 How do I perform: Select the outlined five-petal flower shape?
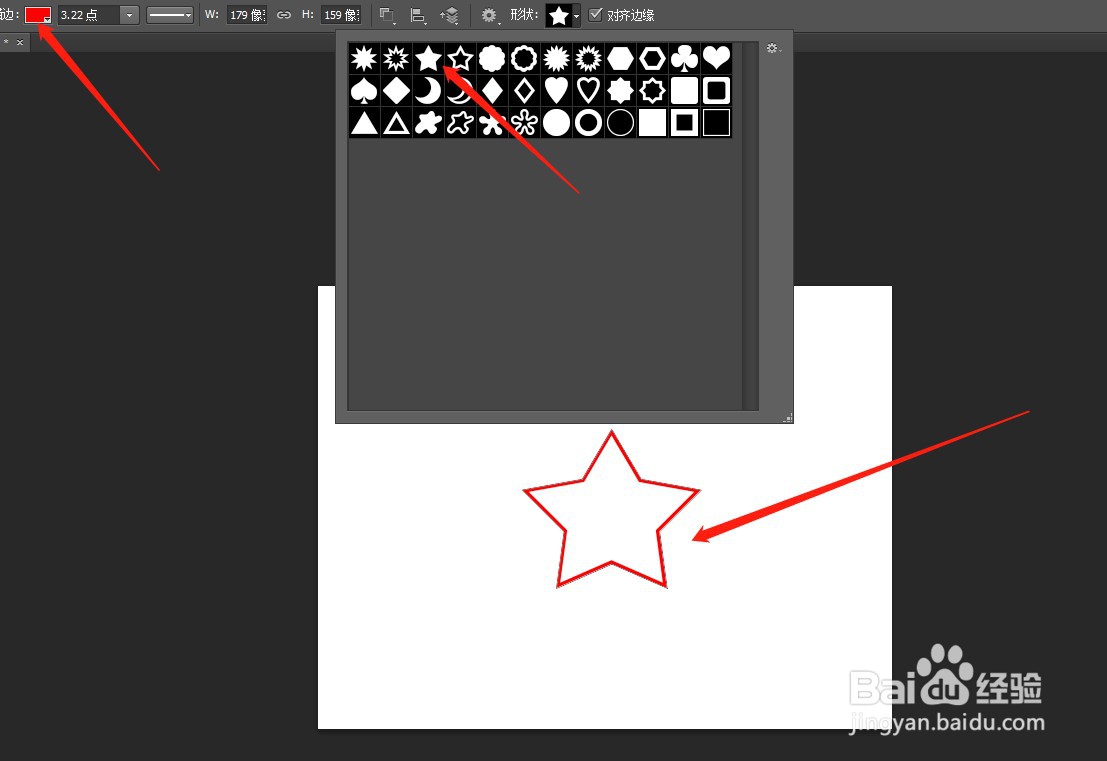(524, 123)
